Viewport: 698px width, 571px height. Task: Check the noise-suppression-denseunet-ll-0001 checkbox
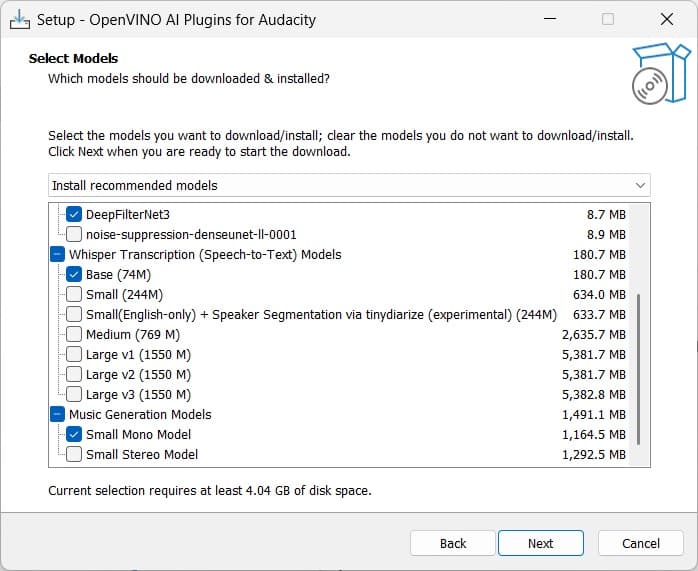[74, 234]
